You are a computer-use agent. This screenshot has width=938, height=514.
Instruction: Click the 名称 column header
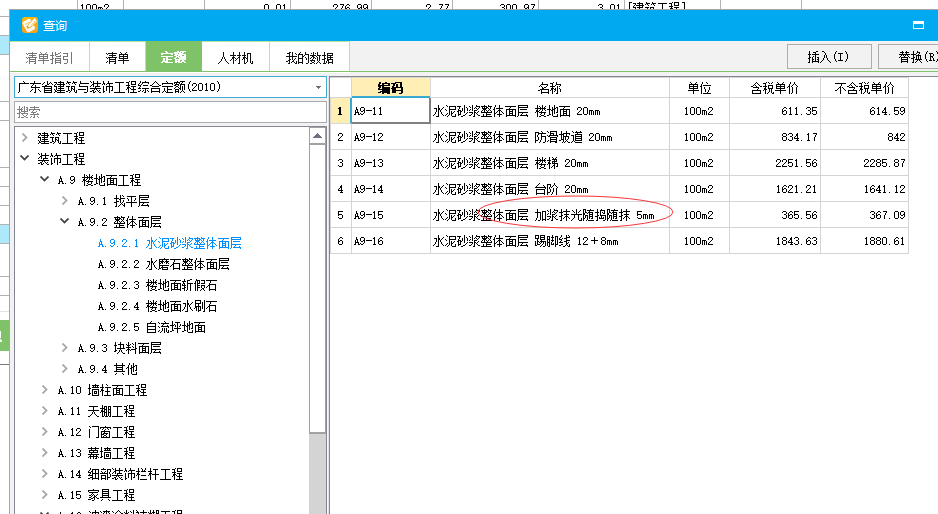pos(550,88)
